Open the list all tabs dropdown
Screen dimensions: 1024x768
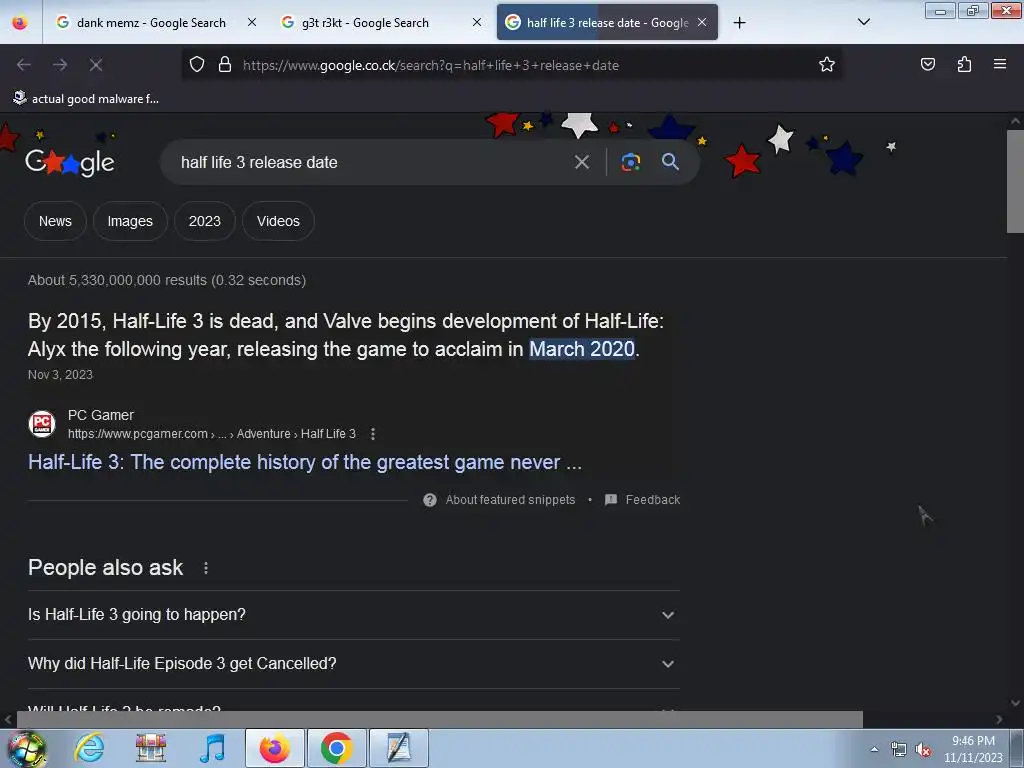pyautogui.click(x=863, y=22)
